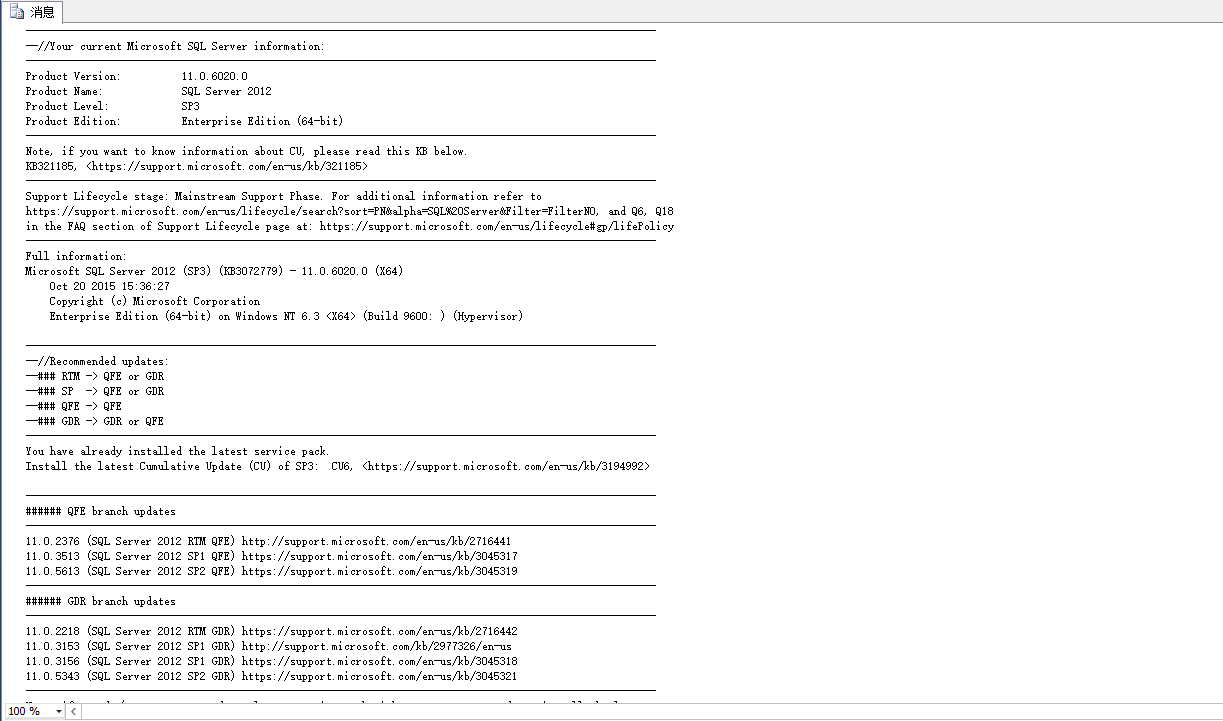
Task: Click the Enterprise Edition (64-bit) product edition text
Action: (x=262, y=121)
